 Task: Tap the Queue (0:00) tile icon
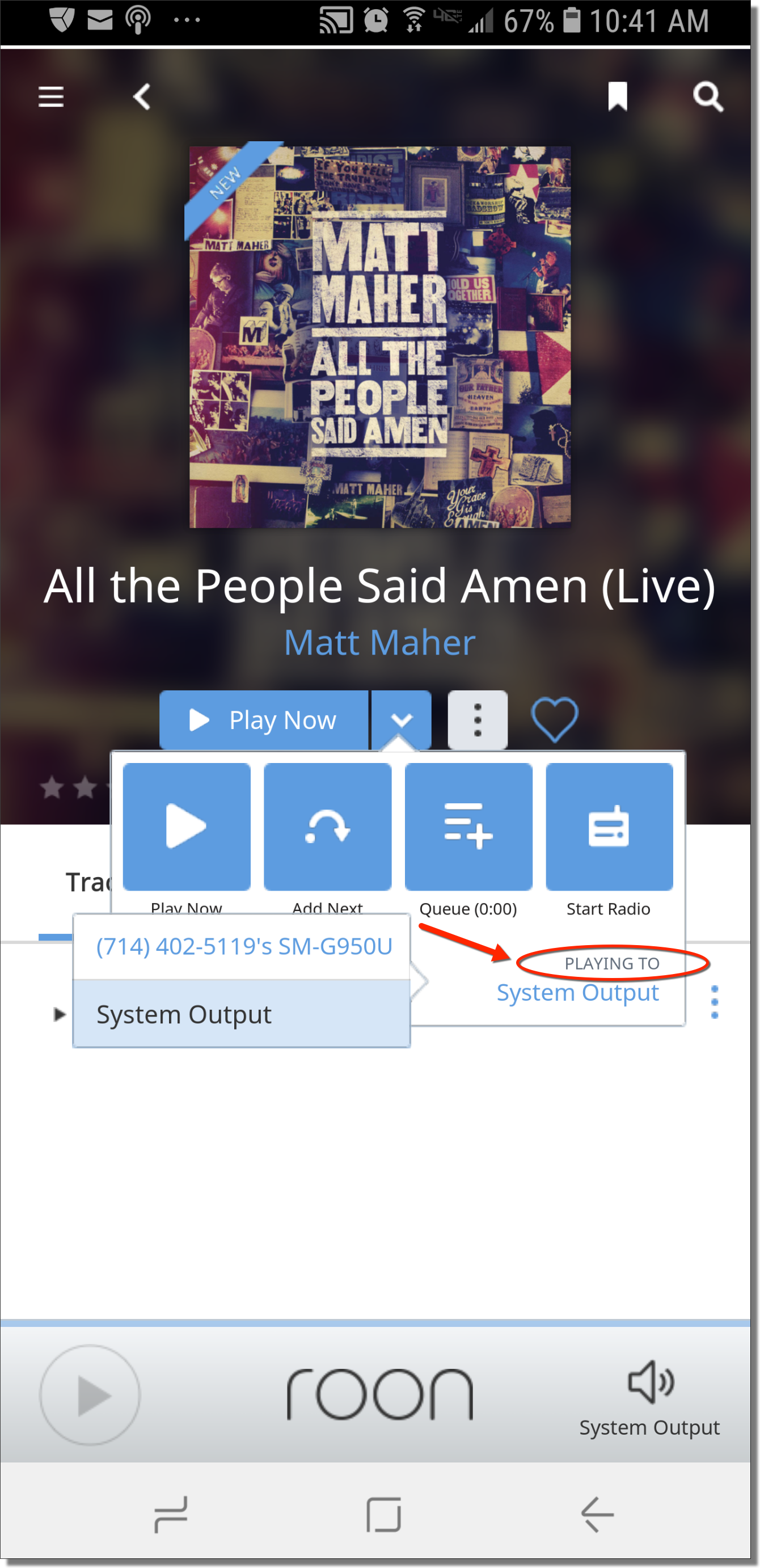(468, 827)
